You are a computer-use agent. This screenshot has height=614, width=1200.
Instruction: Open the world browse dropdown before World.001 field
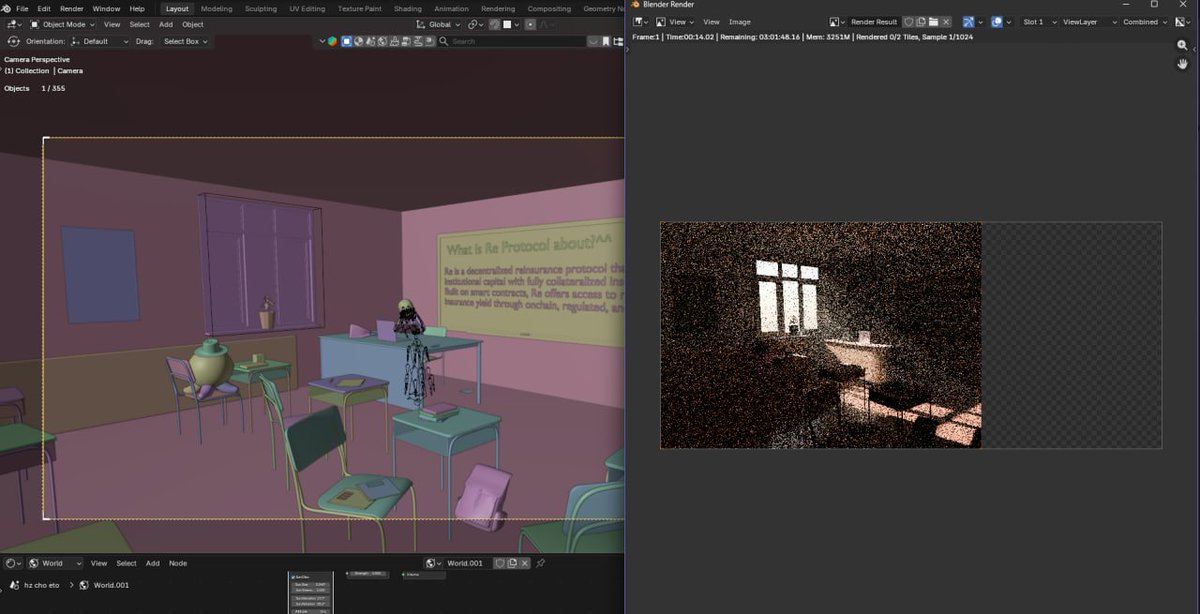click(433, 563)
